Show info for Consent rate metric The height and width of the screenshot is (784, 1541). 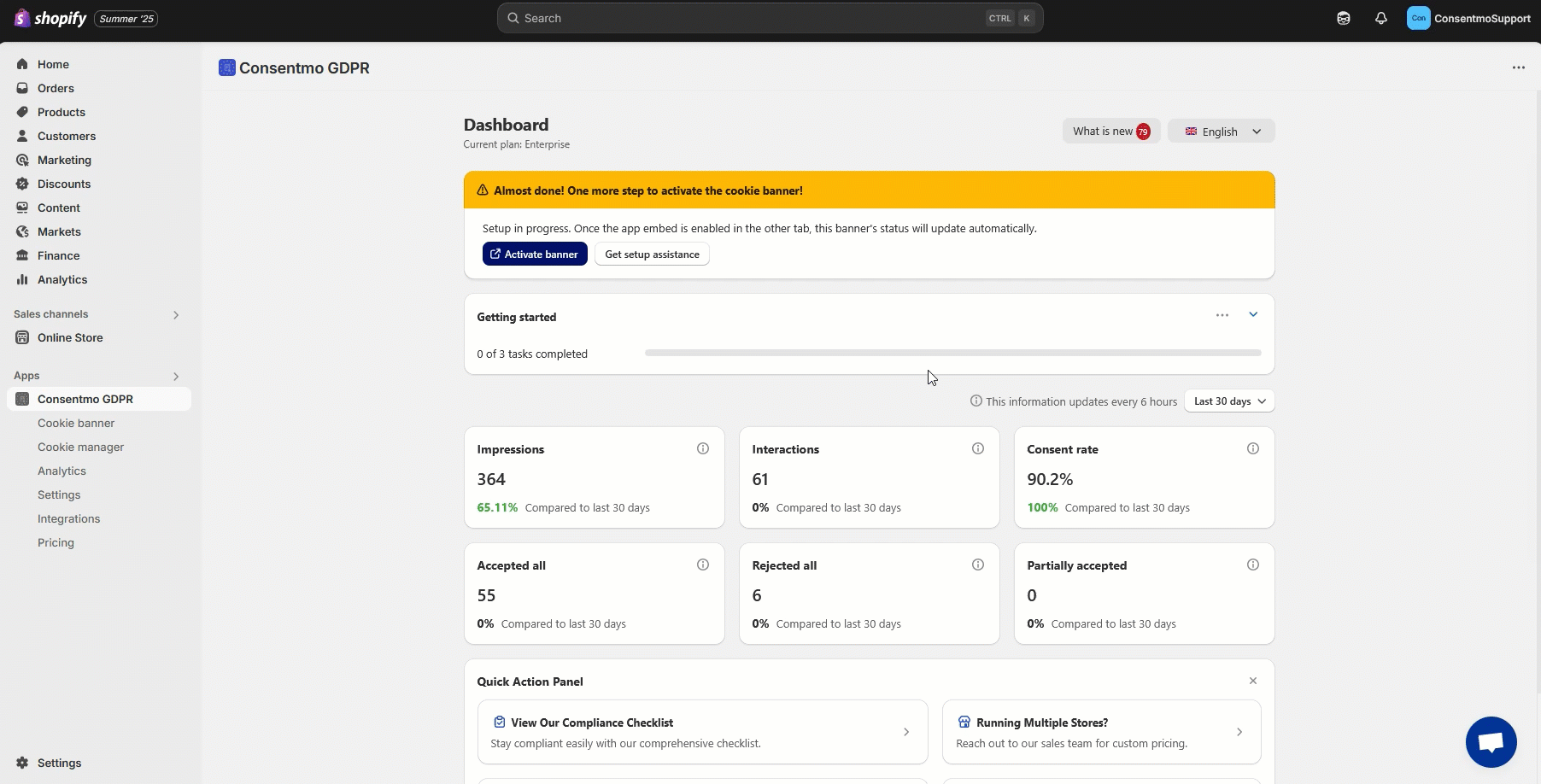[1253, 448]
